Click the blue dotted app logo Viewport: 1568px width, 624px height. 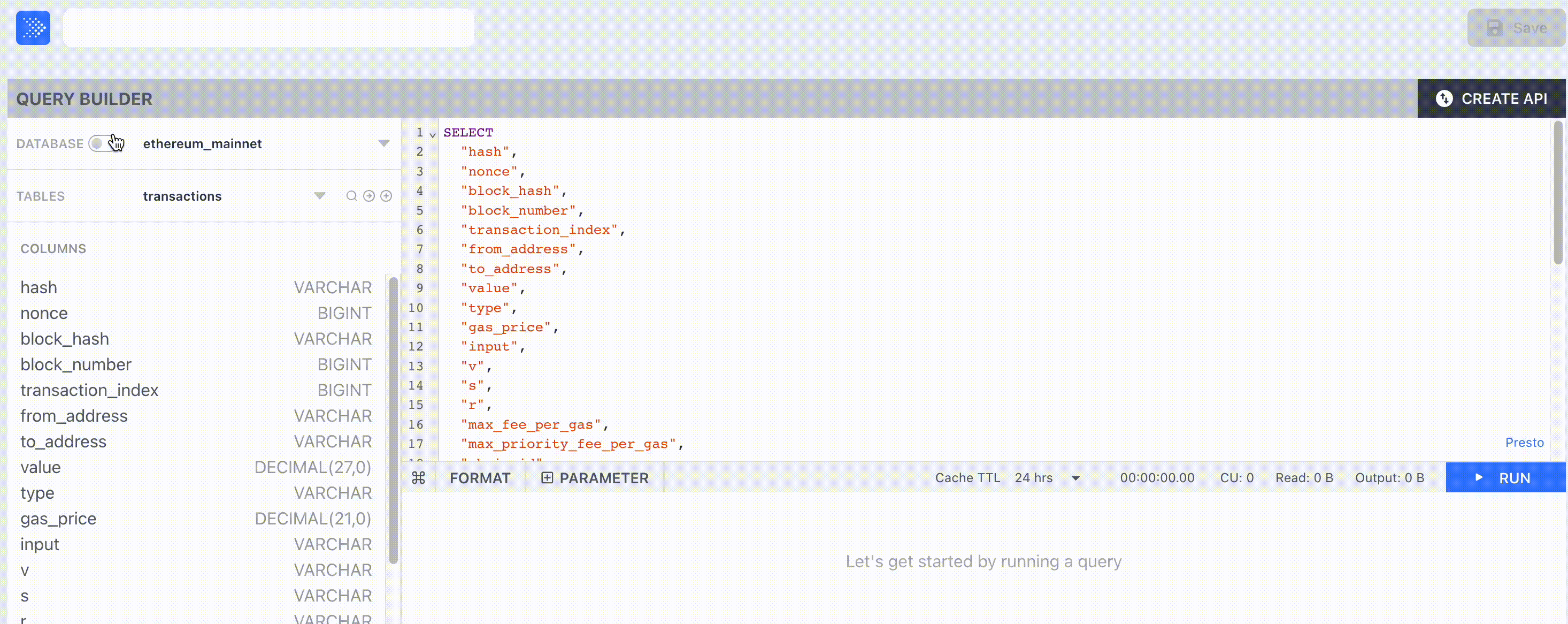click(x=33, y=28)
